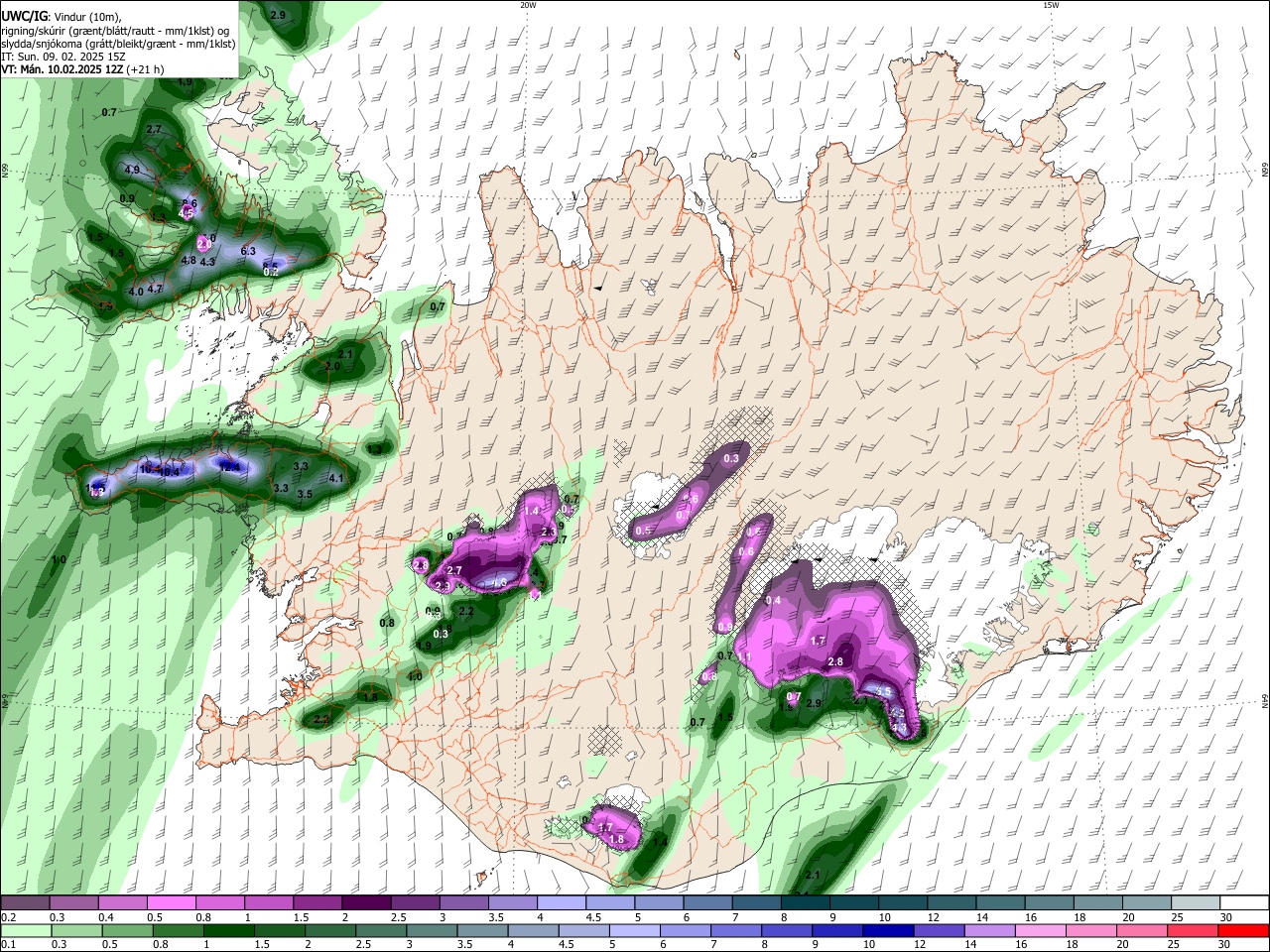The height and width of the screenshot is (952, 1270).
Task: Click the '4.8' precipitation value on the map
Action: 189,260
